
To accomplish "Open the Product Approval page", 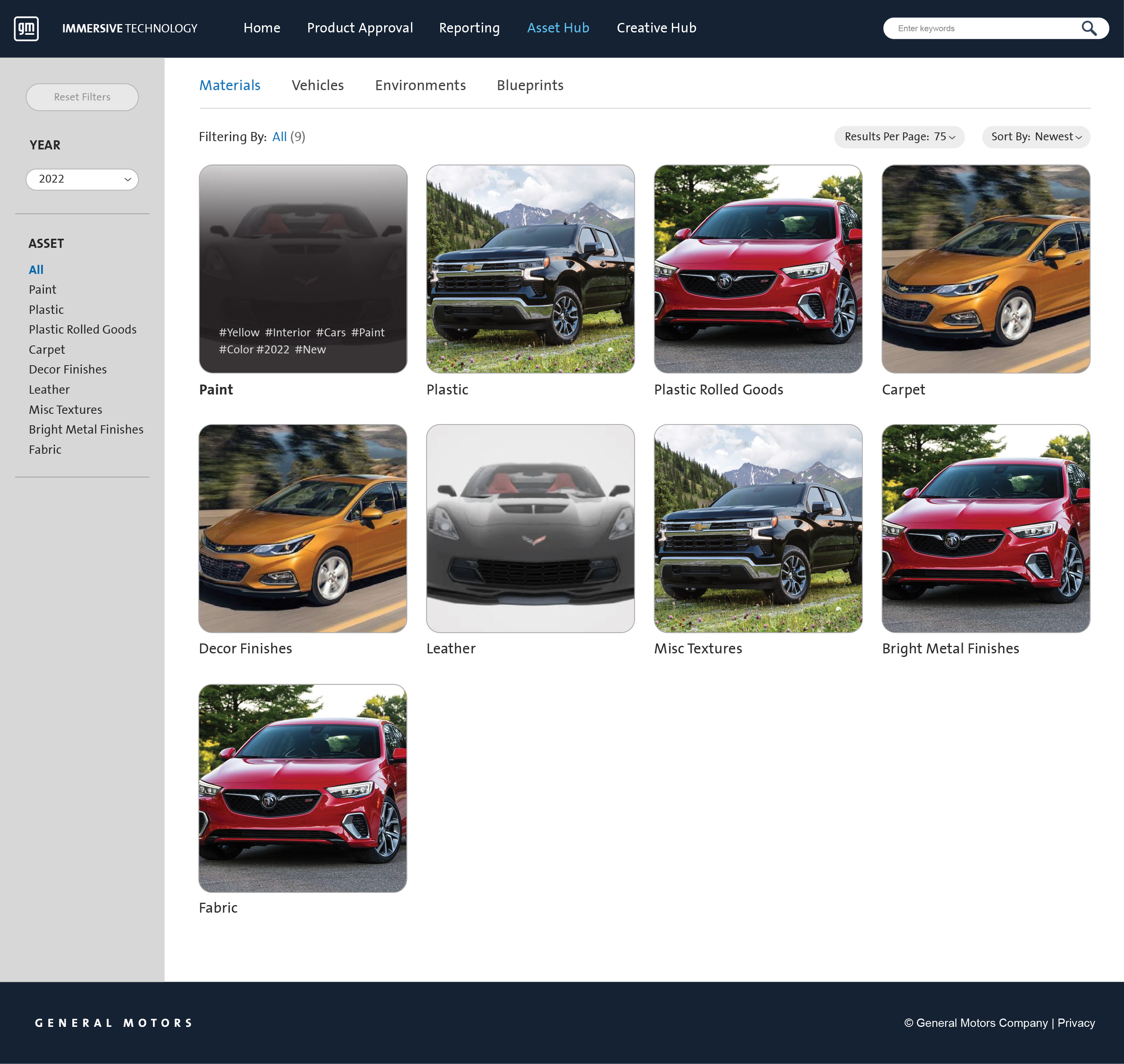I will click(360, 28).
